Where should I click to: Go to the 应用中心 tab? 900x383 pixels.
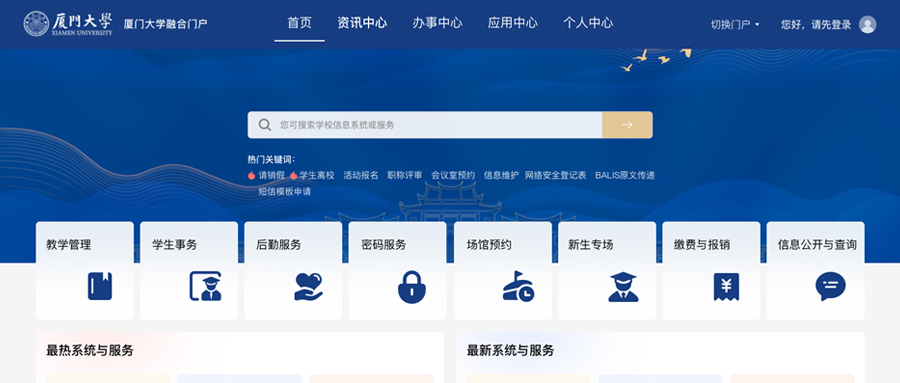point(513,23)
